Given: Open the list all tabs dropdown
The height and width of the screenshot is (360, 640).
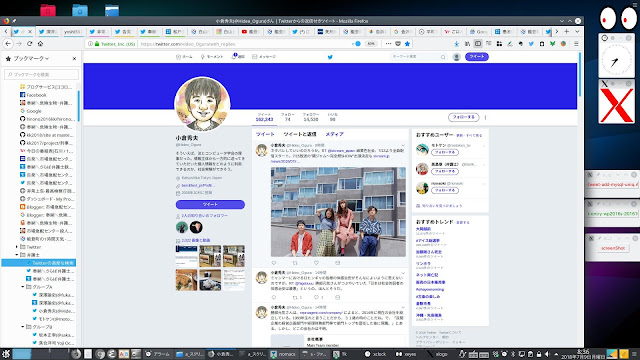Looking at the screenshot, I should (577, 31).
